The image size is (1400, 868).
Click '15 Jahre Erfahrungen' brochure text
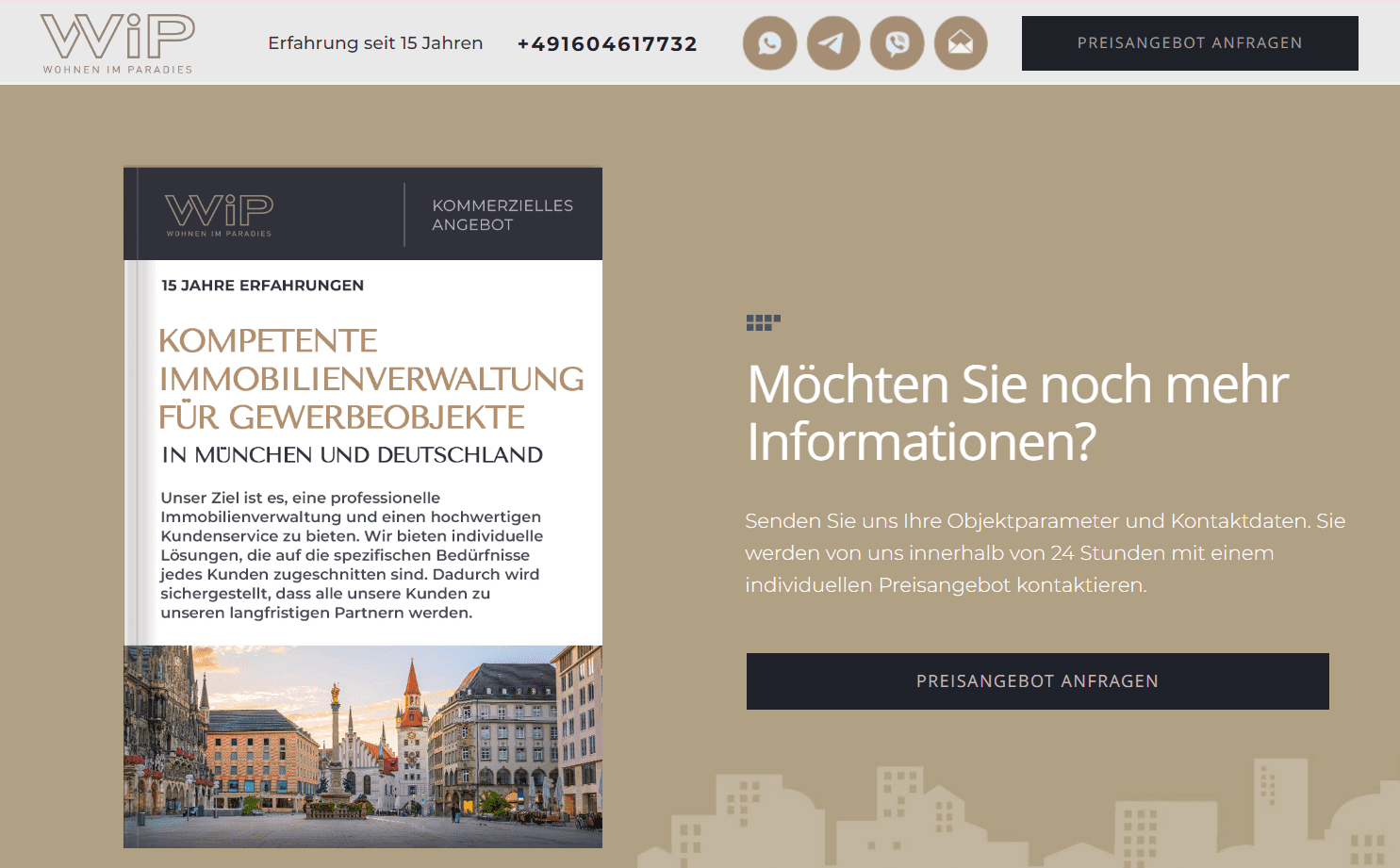[262, 286]
